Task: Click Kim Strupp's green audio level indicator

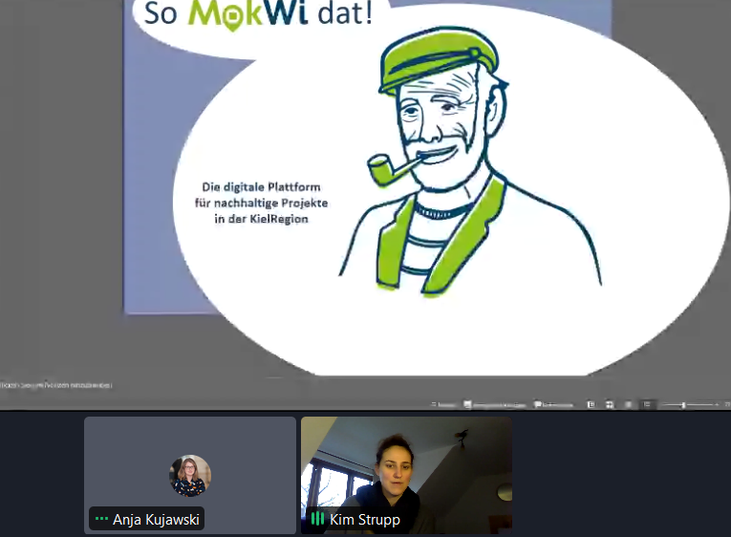Action: 317,519
